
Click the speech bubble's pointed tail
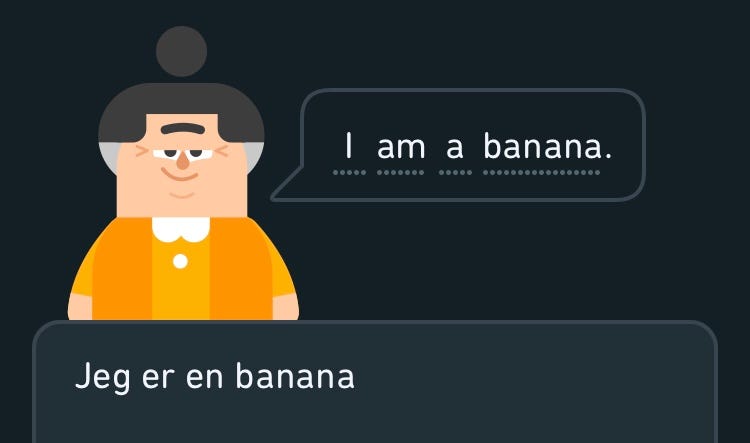289,186
